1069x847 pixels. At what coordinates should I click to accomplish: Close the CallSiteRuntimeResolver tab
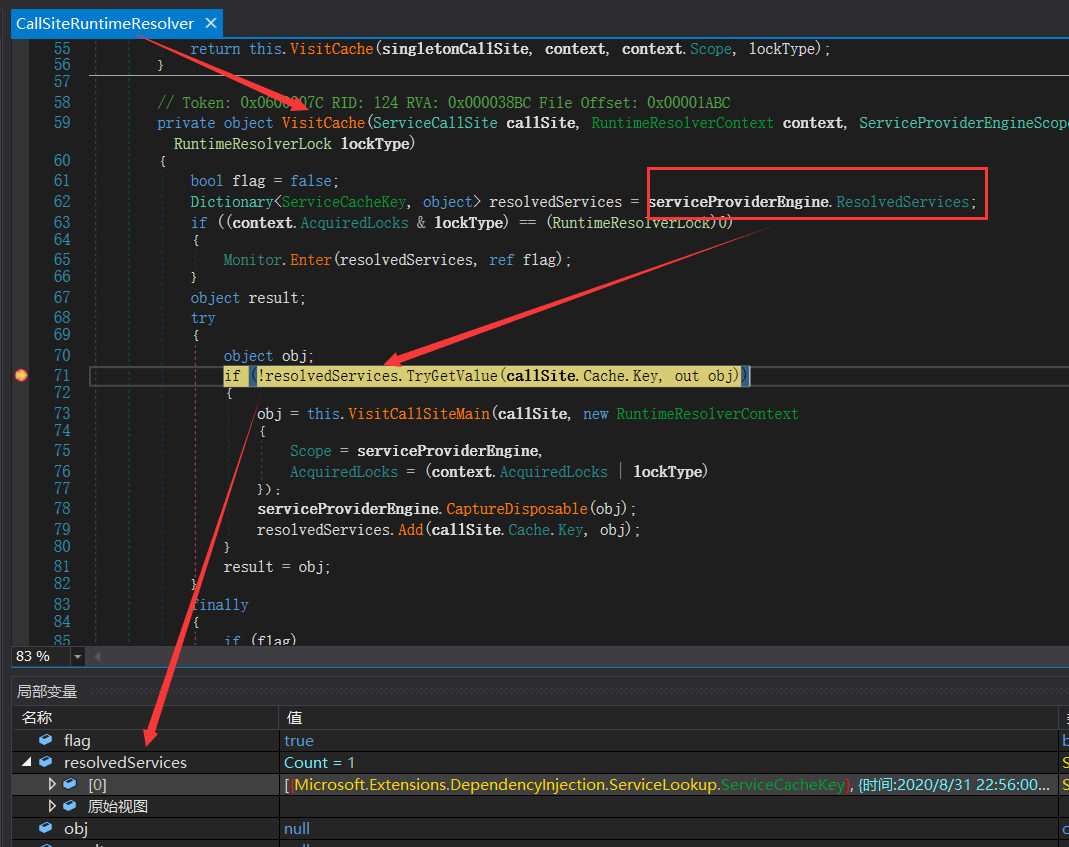[210, 23]
